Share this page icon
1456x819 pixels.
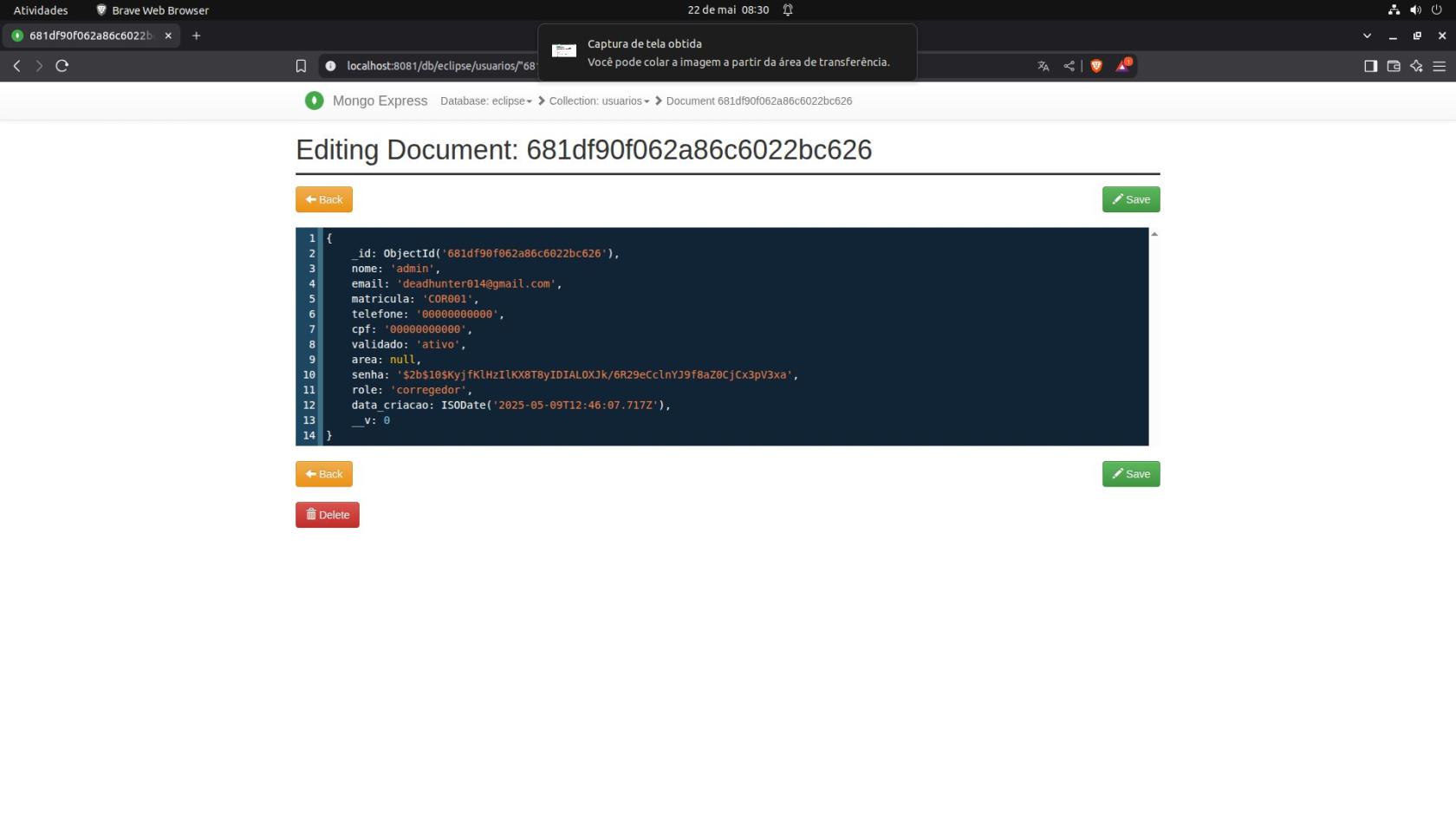point(1069,66)
